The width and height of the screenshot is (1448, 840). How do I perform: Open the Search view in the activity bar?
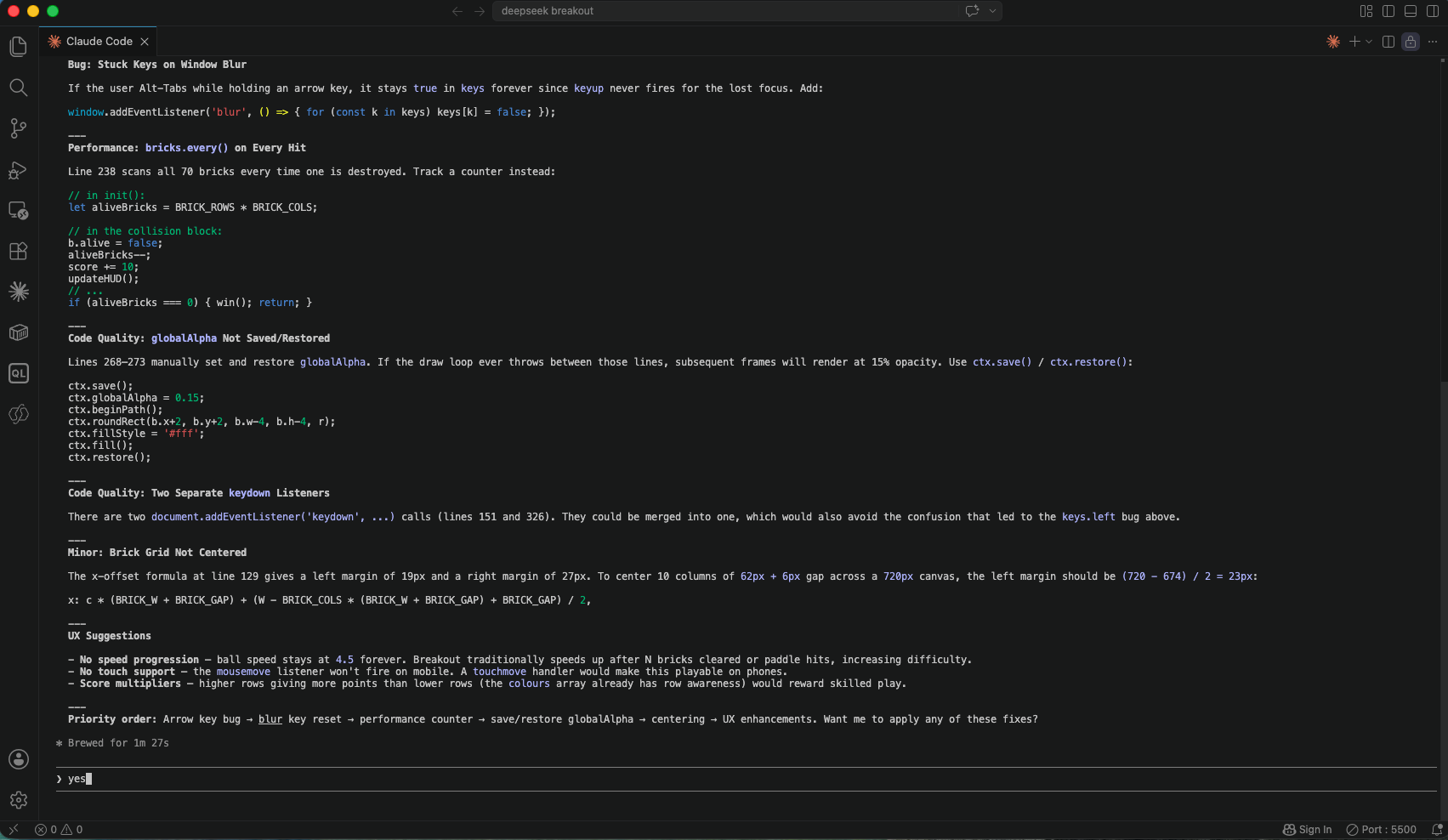click(x=18, y=88)
